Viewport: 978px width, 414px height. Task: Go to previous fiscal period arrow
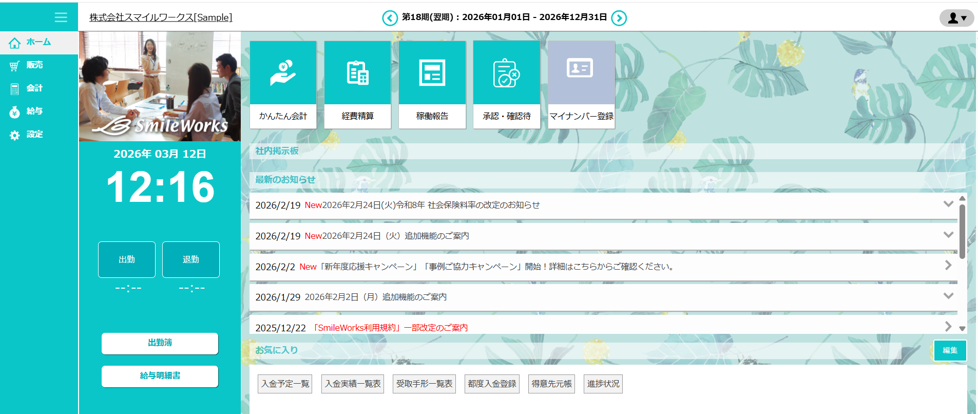pyautogui.click(x=390, y=18)
